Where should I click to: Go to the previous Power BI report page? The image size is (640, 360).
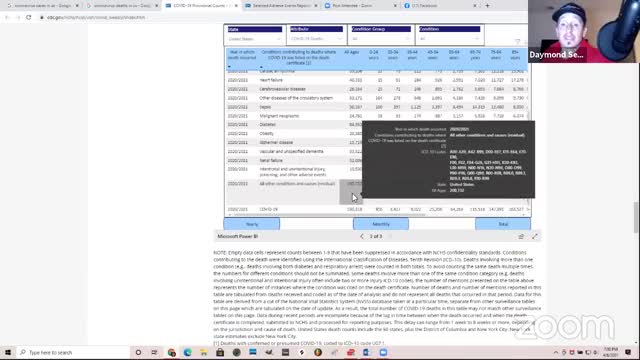click(362, 236)
